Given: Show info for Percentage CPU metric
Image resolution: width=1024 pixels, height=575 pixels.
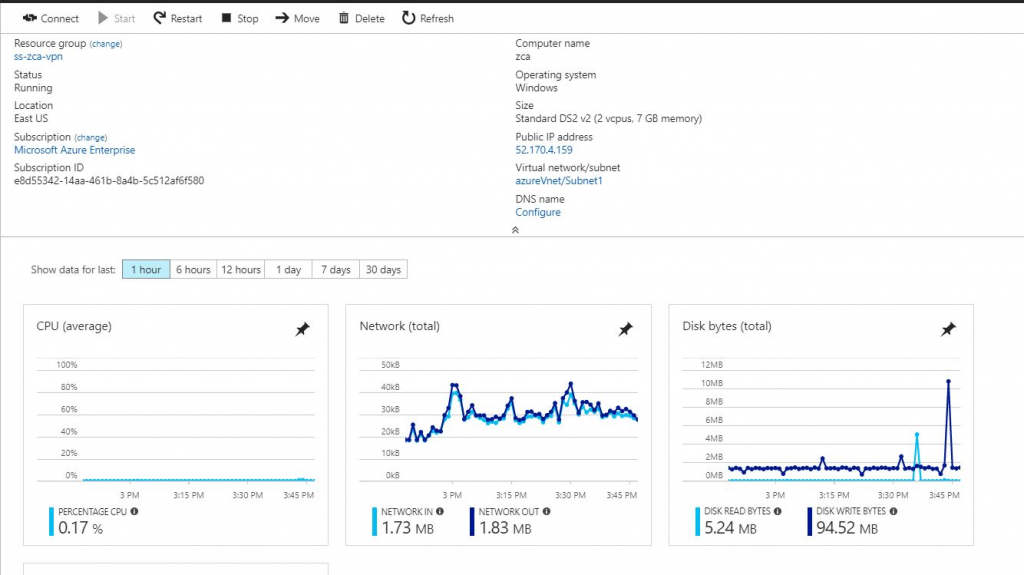Looking at the screenshot, I should coord(134,511).
